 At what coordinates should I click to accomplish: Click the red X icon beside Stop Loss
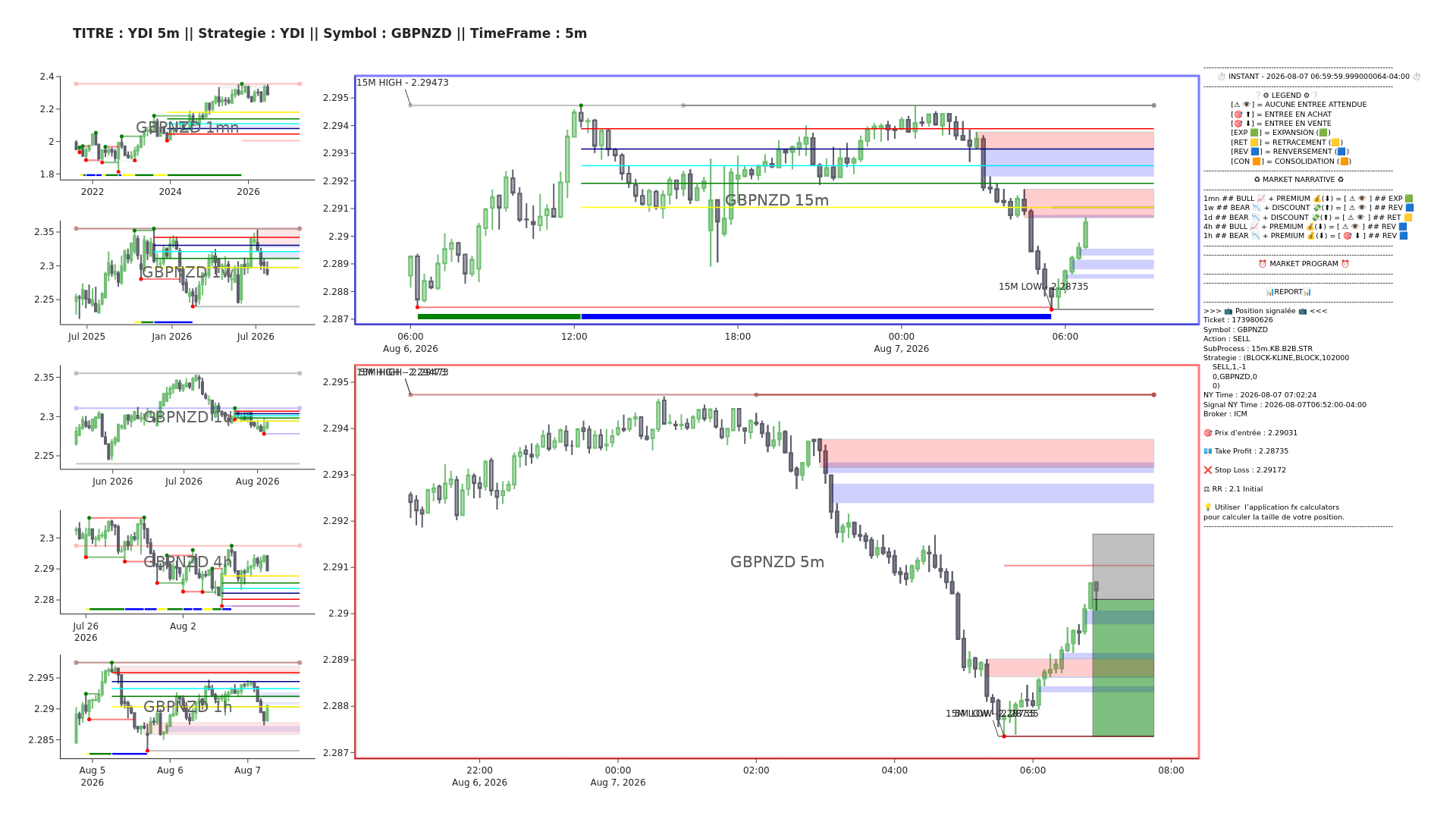(x=1208, y=470)
